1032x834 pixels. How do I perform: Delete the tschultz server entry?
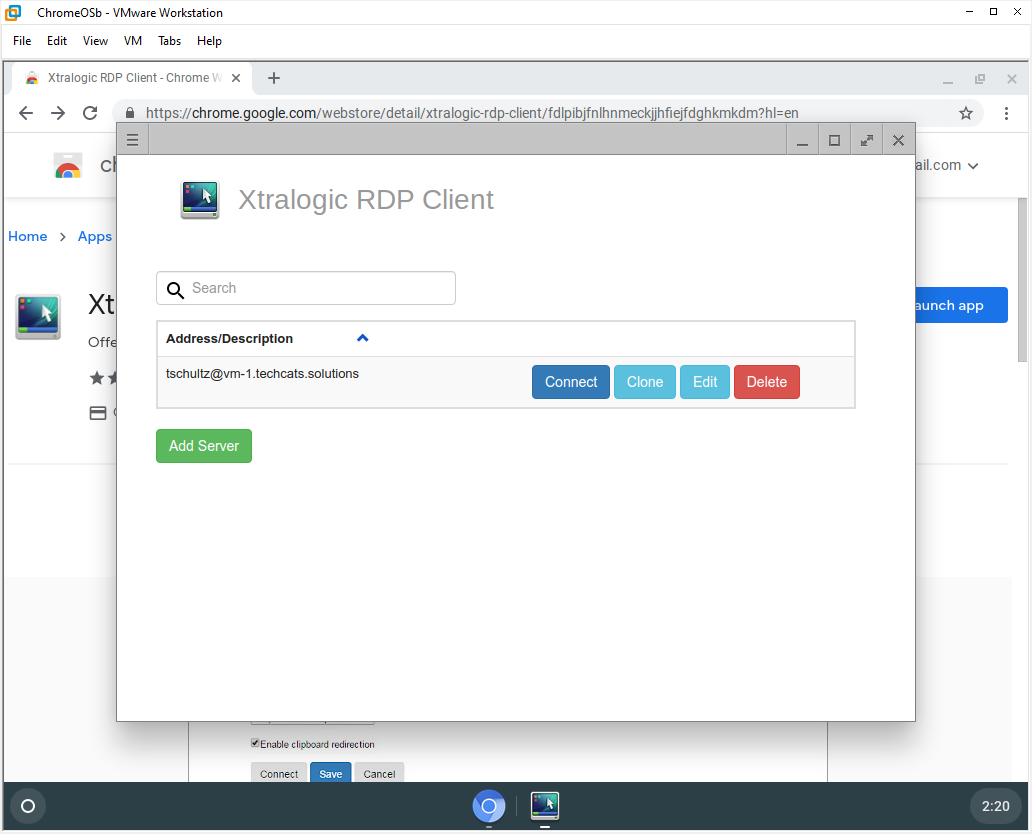(767, 382)
